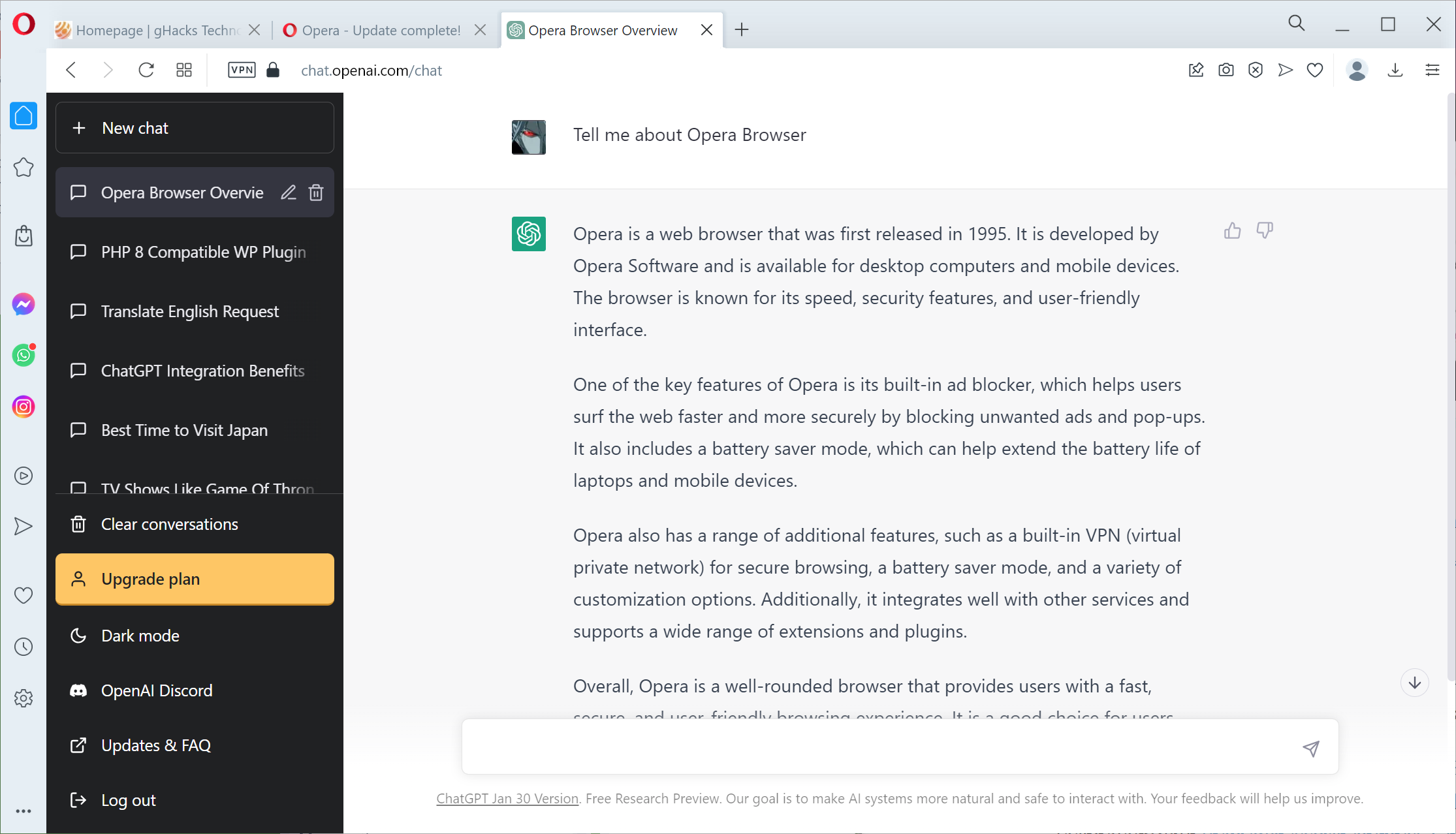
Task: Click thumbs down on ChatGPT response
Action: (x=1264, y=230)
